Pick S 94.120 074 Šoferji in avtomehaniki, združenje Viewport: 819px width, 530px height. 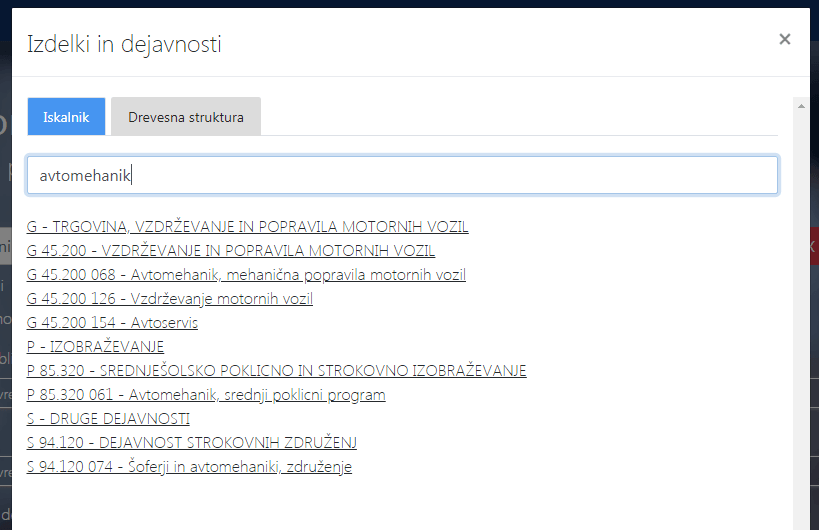point(189,467)
